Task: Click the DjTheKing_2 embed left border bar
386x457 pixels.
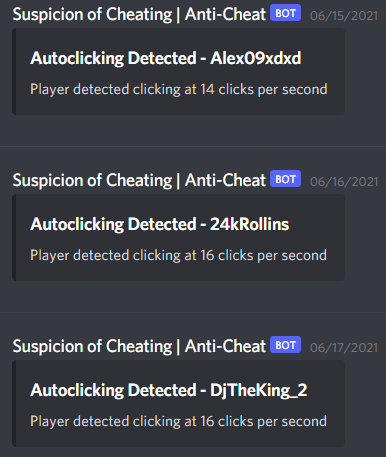Action: click(x=14, y=403)
